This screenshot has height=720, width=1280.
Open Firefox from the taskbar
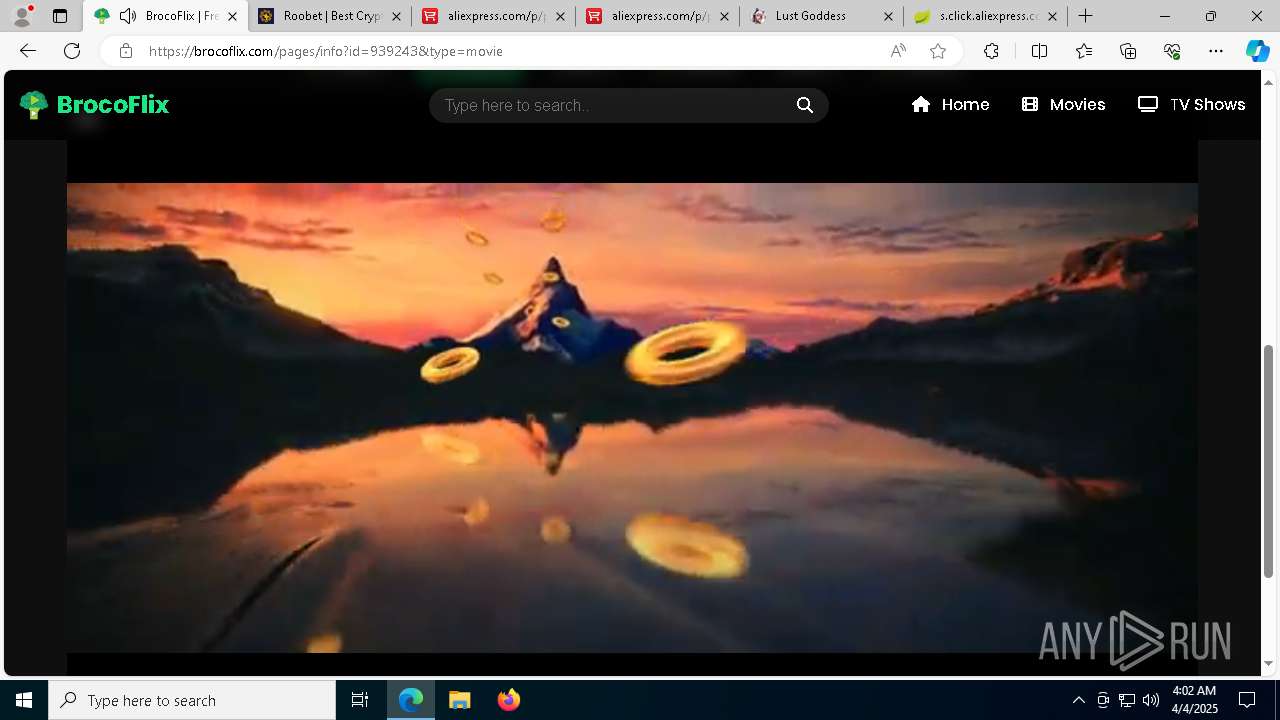(x=508, y=700)
